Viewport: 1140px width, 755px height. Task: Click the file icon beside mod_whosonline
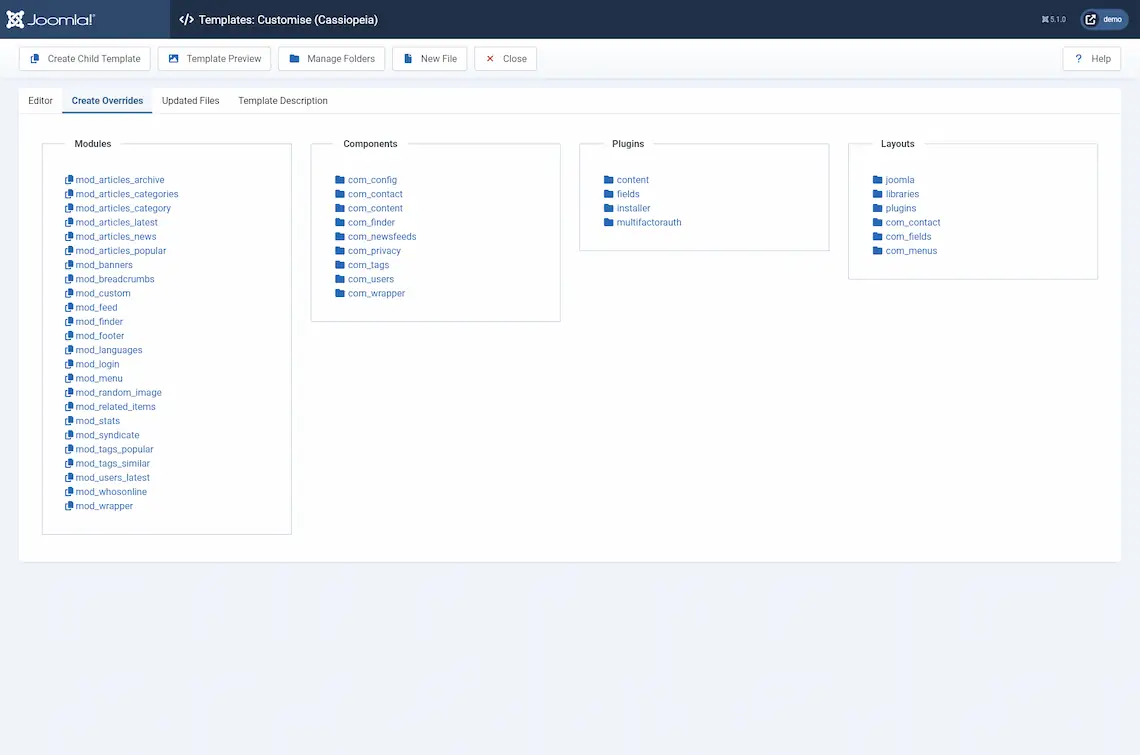69,491
